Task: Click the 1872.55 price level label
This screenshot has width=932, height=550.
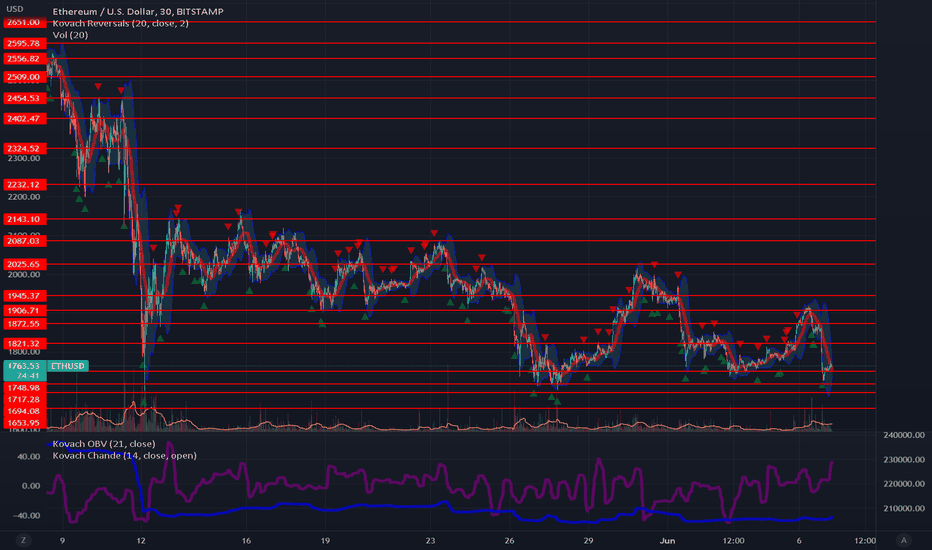Action: 24,324
